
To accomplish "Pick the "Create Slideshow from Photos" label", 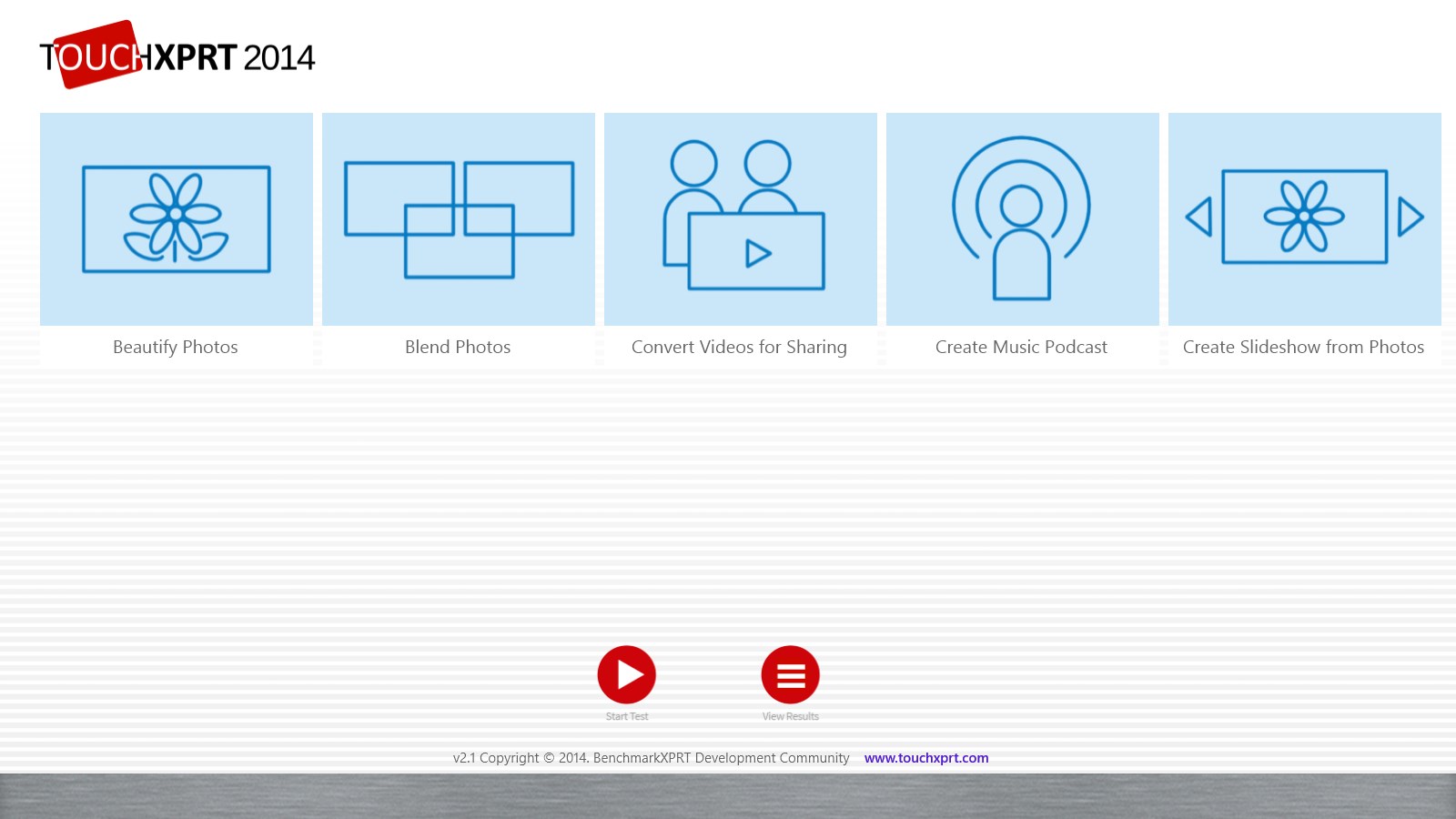I will pyautogui.click(x=1303, y=347).
